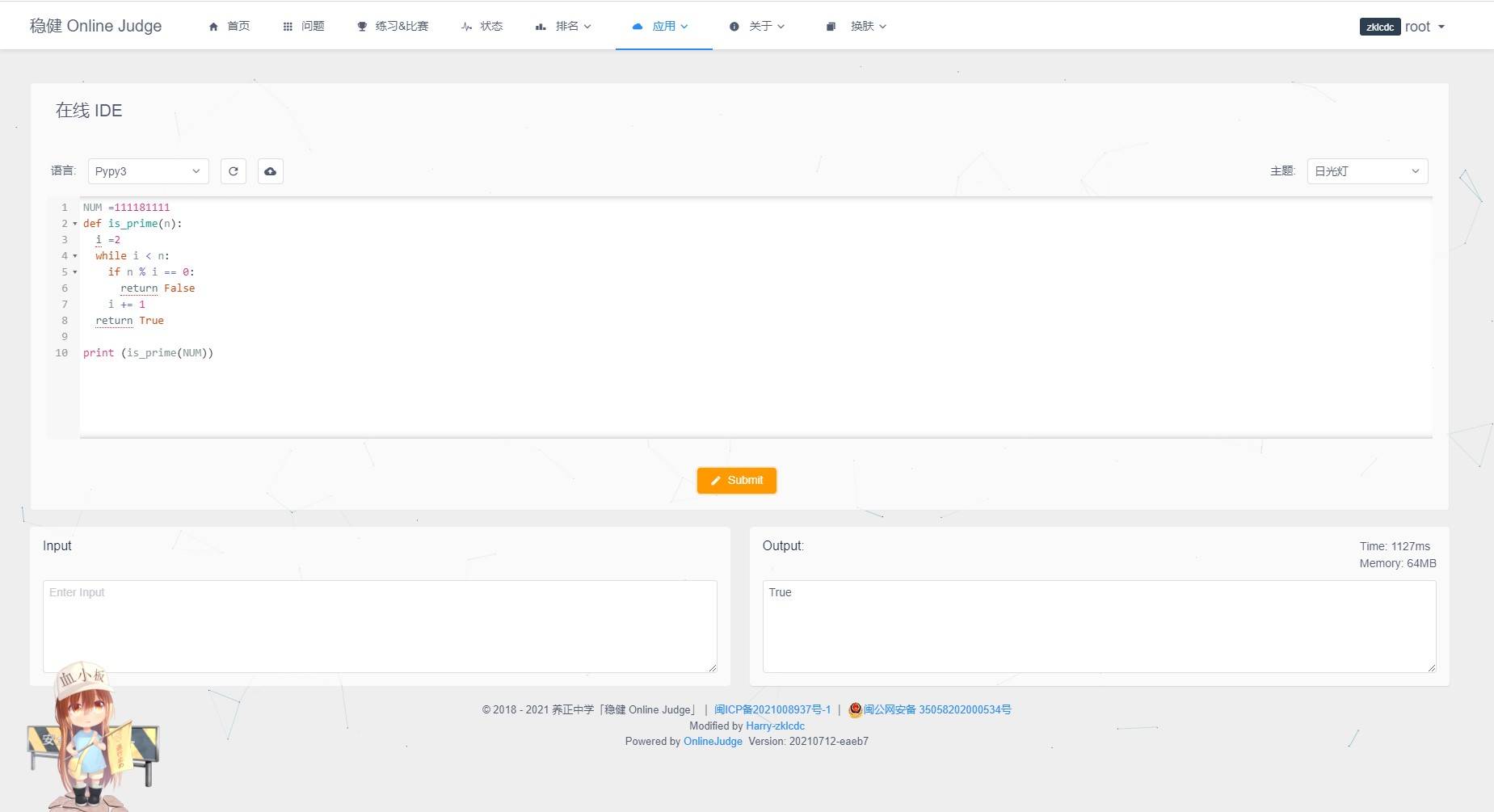
Task: Click the grid icon beside 问题
Action: (288, 27)
